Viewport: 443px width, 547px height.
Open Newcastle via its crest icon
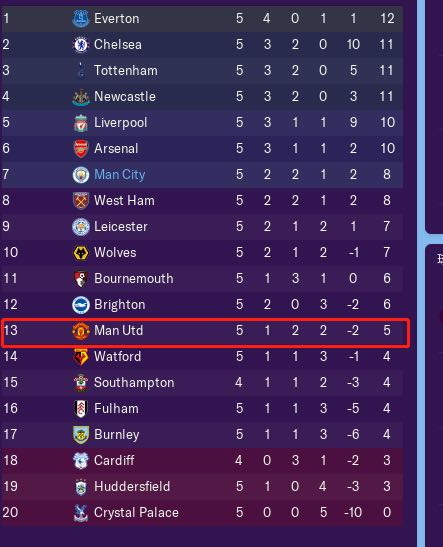click(x=81, y=97)
